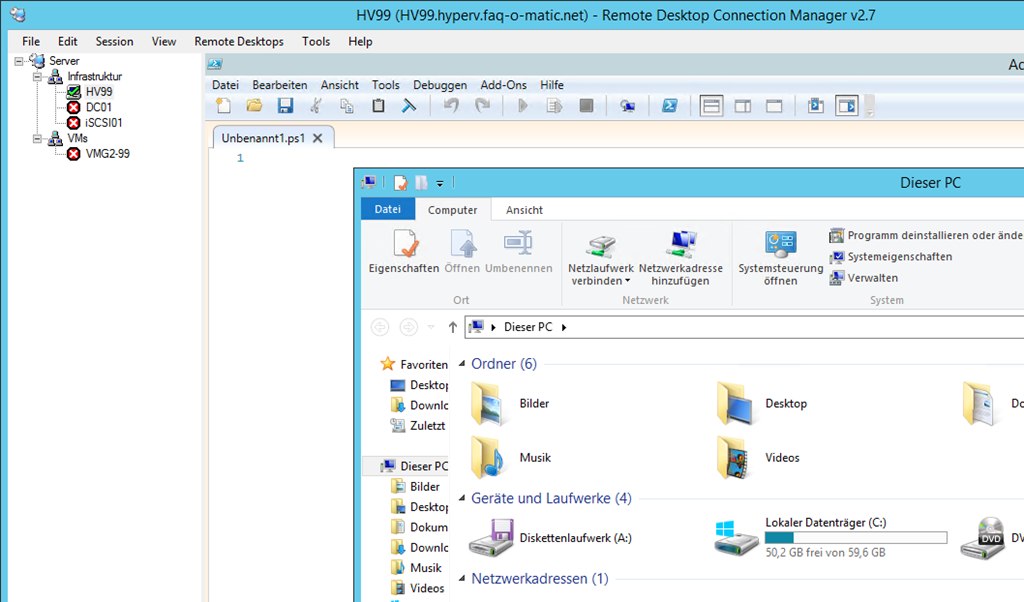Switch to the Ansicht ribbon tab in Explorer
Screen dimensions: 1024x602
click(x=524, y=210)
